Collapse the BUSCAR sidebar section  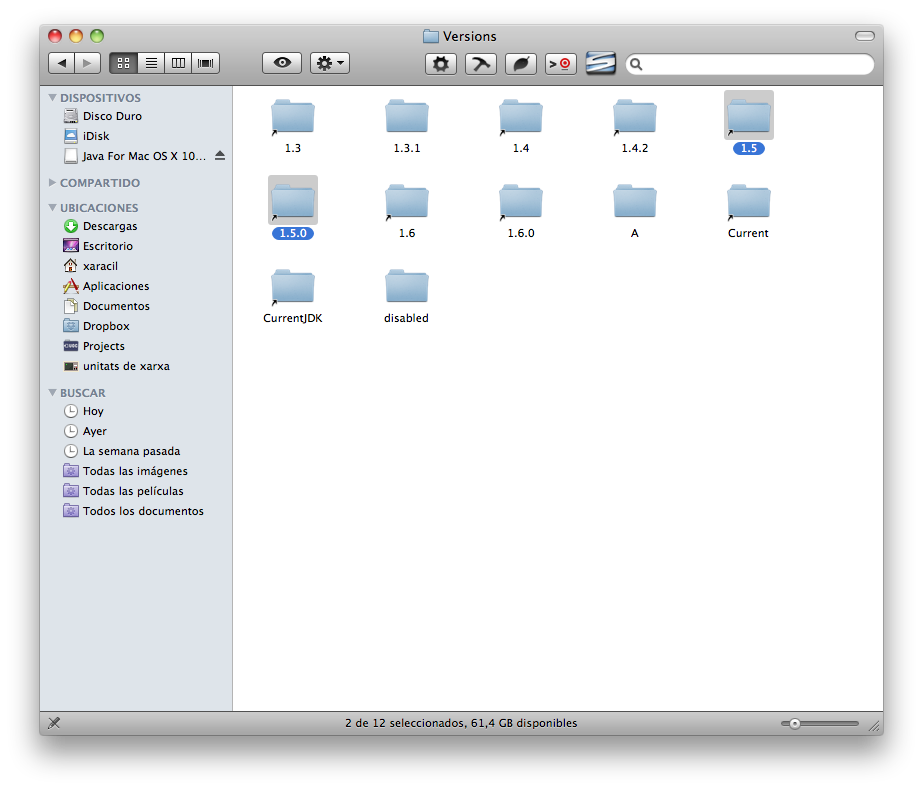click(x=52, y=393)
